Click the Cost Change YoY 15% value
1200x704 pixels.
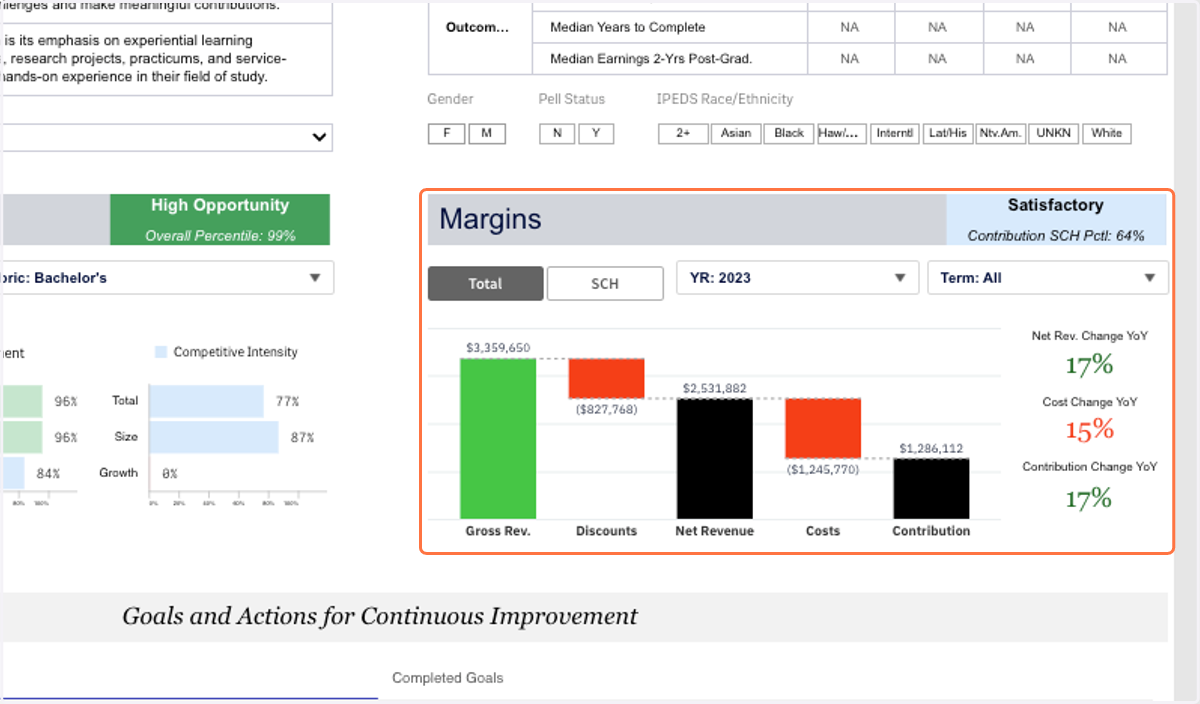1089,429
